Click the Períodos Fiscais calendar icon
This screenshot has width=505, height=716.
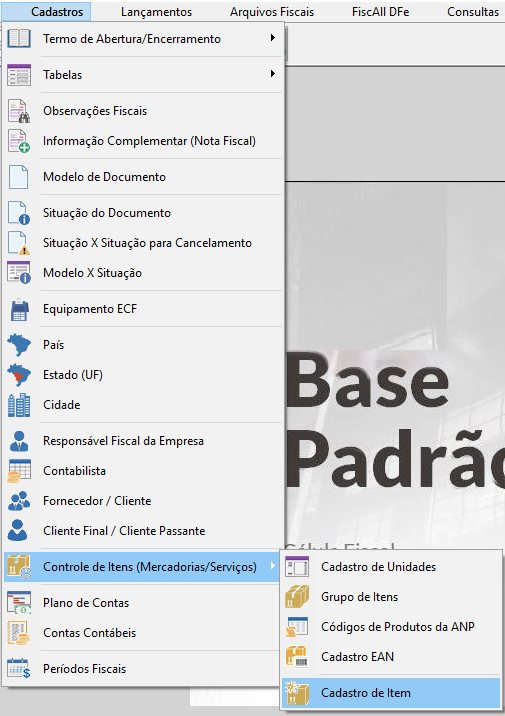coord(19,669)
